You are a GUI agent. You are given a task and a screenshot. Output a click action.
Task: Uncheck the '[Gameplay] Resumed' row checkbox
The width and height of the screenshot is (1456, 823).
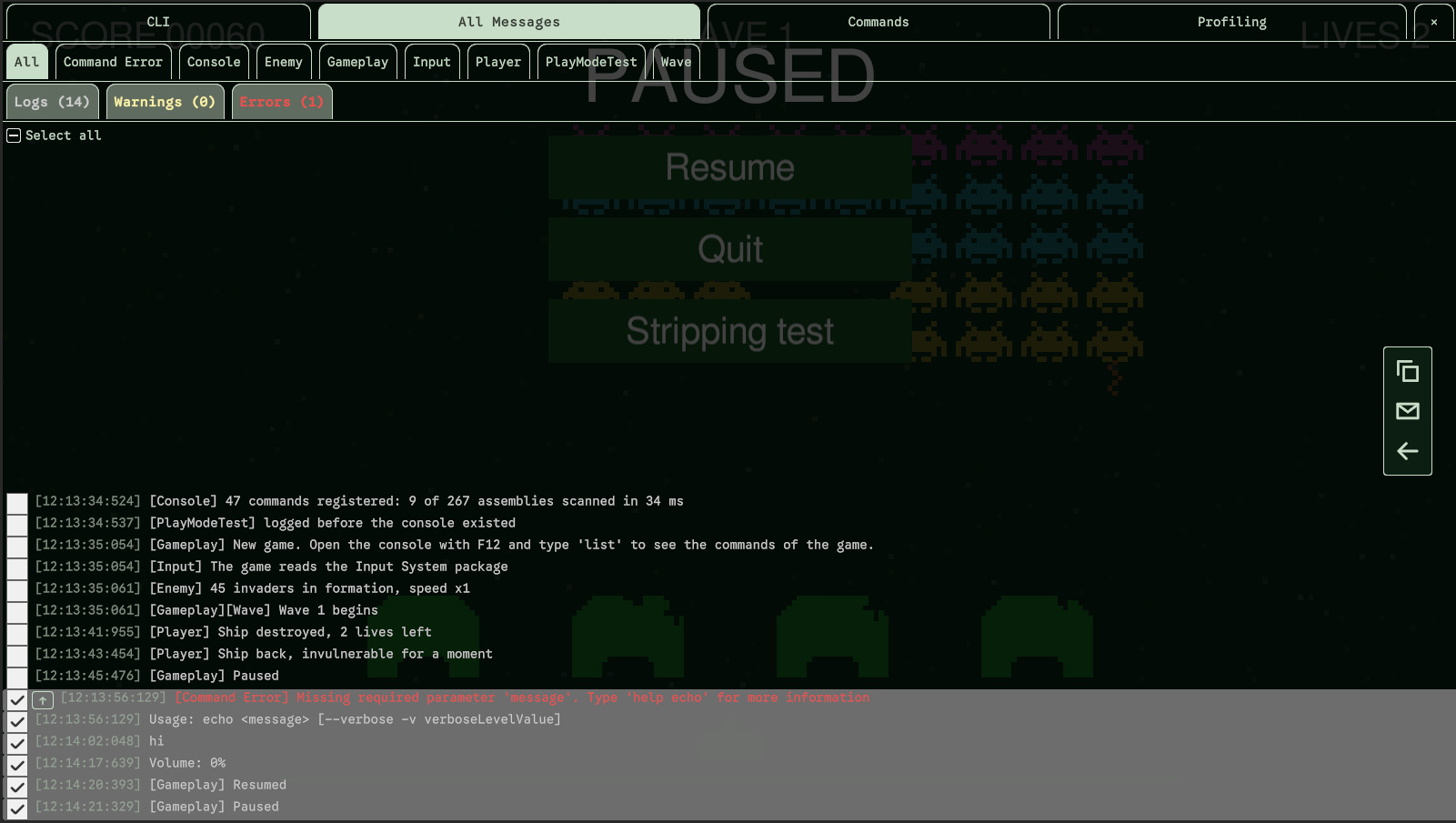(x=17, y=787)
